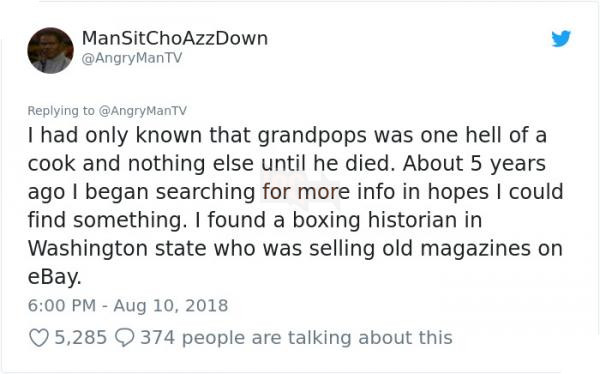The width and height of the screenshot is (600, 374).
Task: Click the "Replying to" label text
Action: 61,111
